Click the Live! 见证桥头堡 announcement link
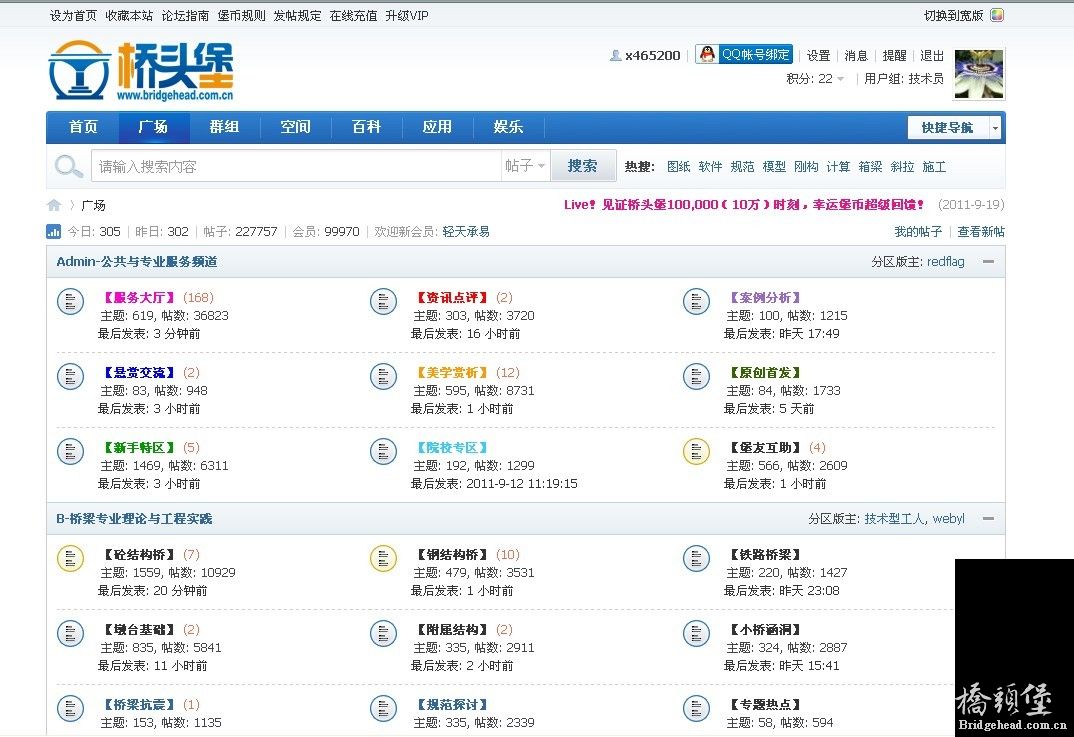The height and width of the screenshot is (737, 1074). coord(744,204)
